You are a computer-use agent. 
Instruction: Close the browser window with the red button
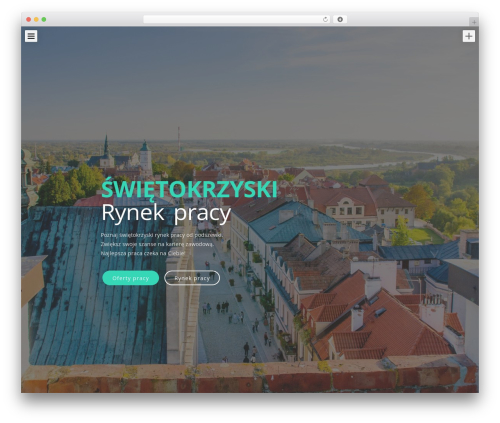pos(29,19)
